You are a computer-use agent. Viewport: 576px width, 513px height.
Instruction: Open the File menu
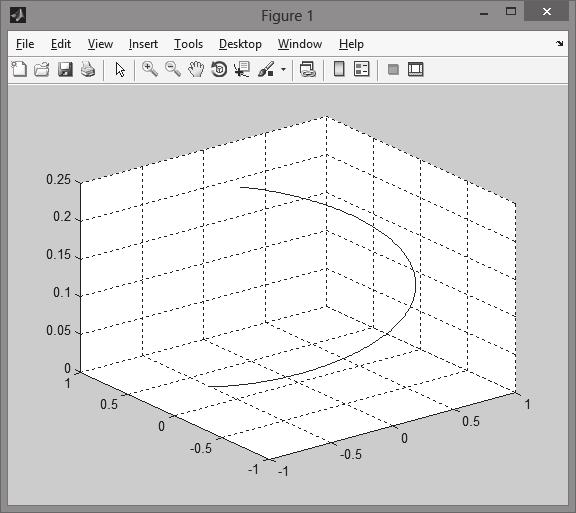[25, 44]
